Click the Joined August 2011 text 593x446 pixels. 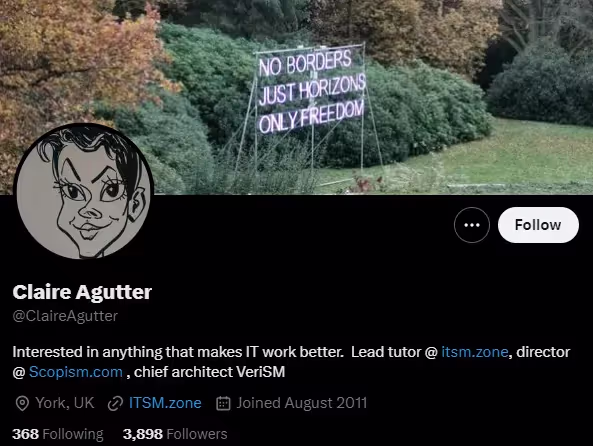click(301, 403)
